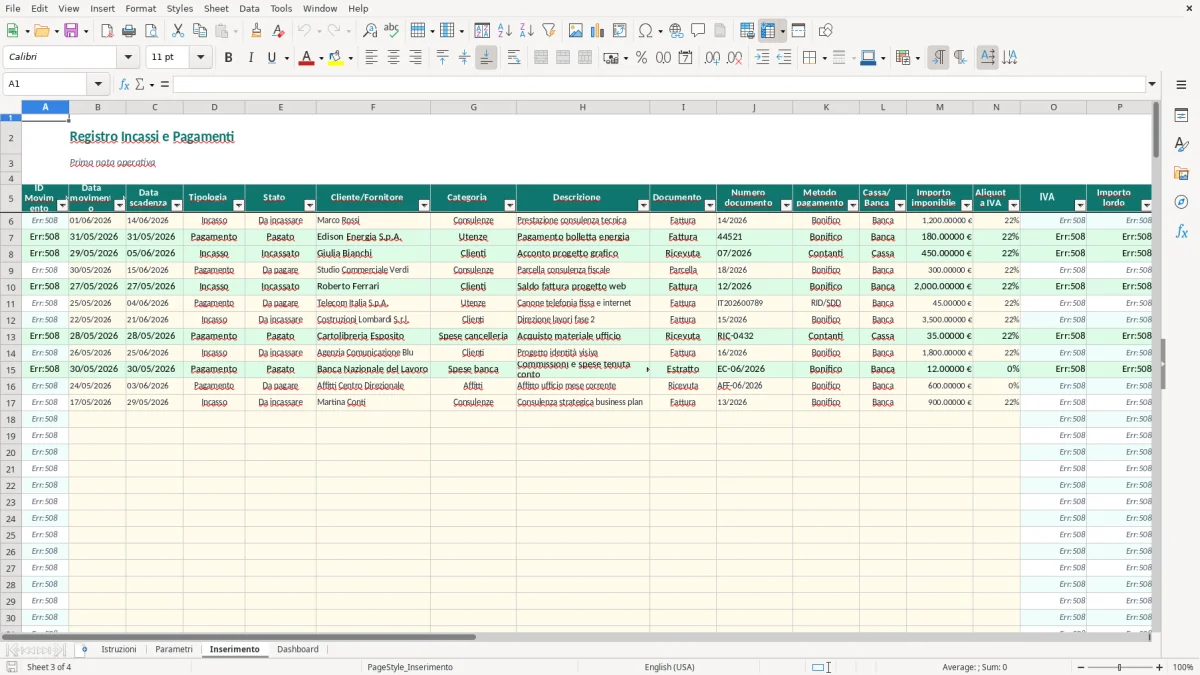
Task: Click the Sort Descending icon
Action: coord(527,31)
